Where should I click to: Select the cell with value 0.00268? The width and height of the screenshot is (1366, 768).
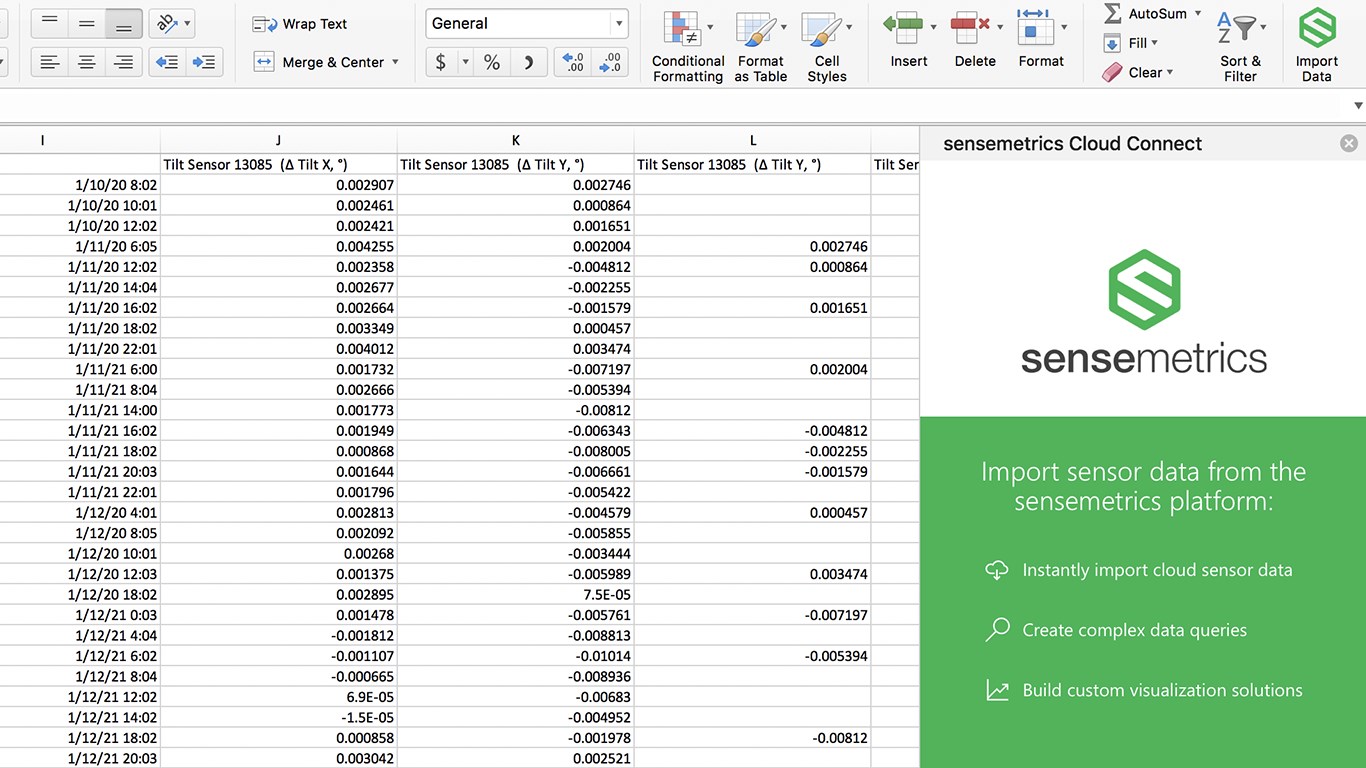pos(278,554)
